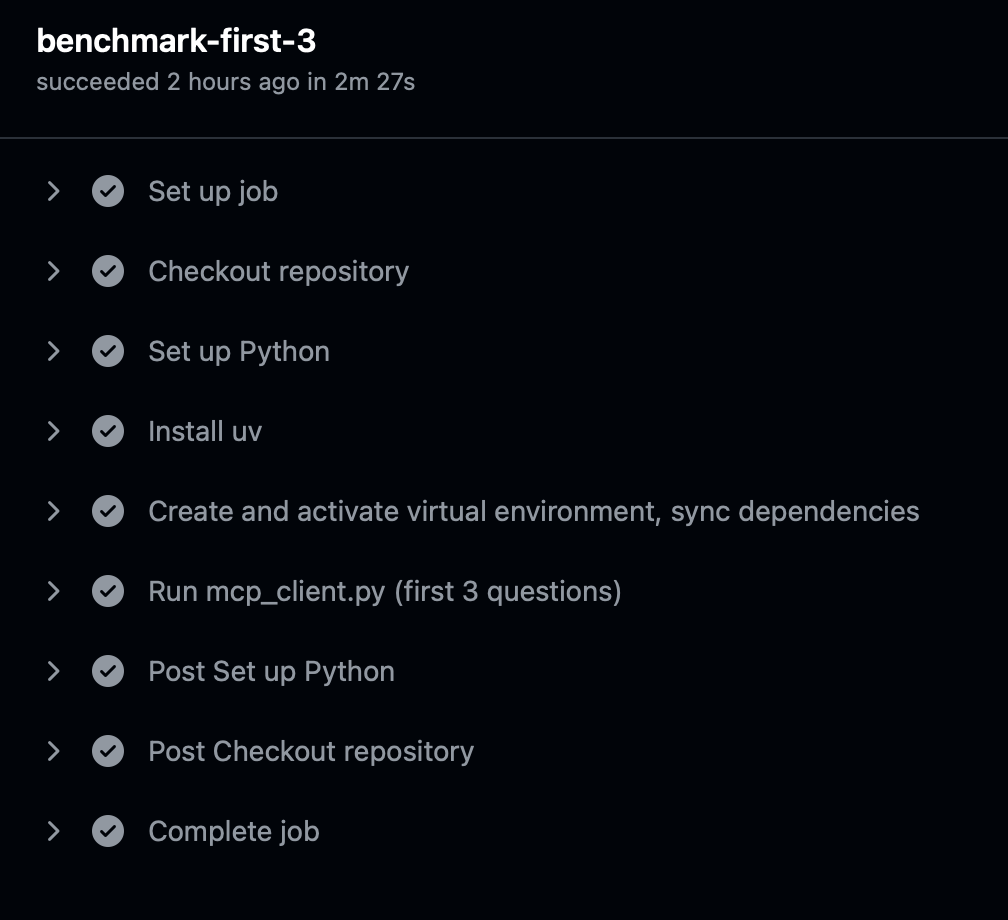Click the checkmark next to Run mcp_client.py step
The image size is (1008, 920).
point(107,591)
